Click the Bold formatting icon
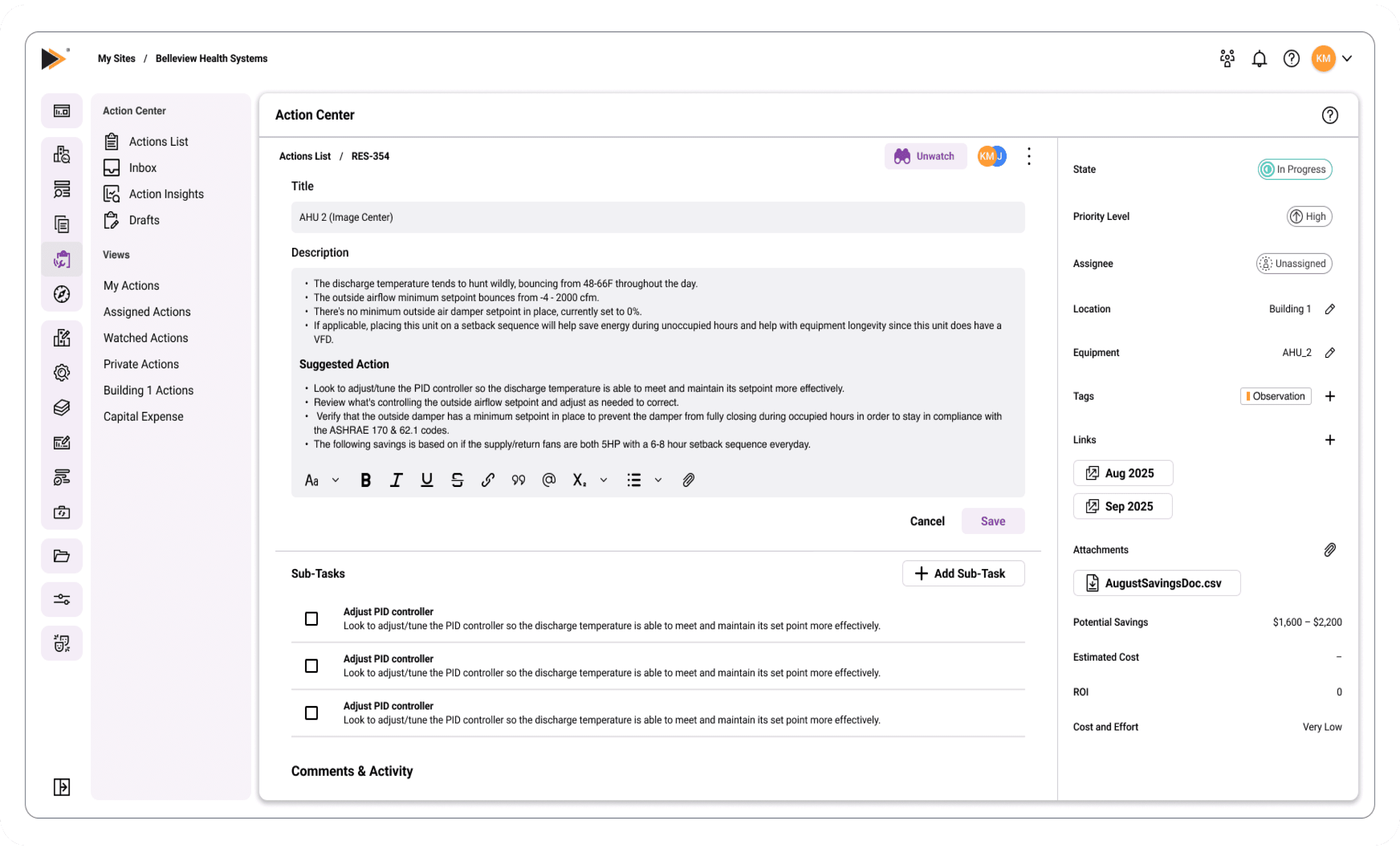This screenshot has width=1400, height=846. click(x=365, y=480)
